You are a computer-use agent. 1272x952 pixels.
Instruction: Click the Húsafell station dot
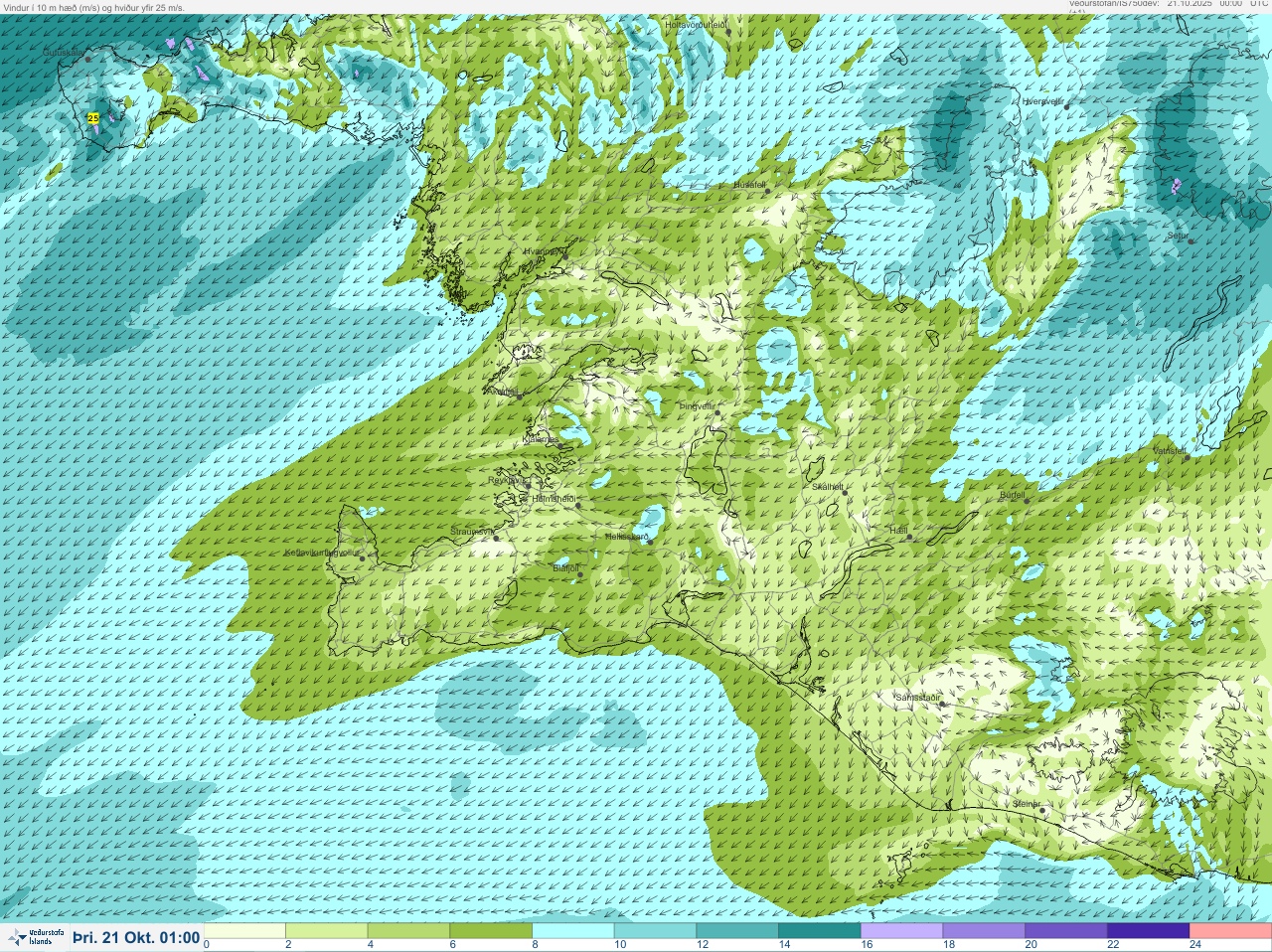768,190
